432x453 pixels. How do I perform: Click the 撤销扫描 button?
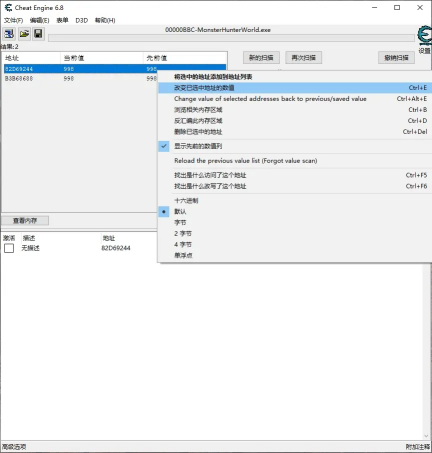(396, 58)
